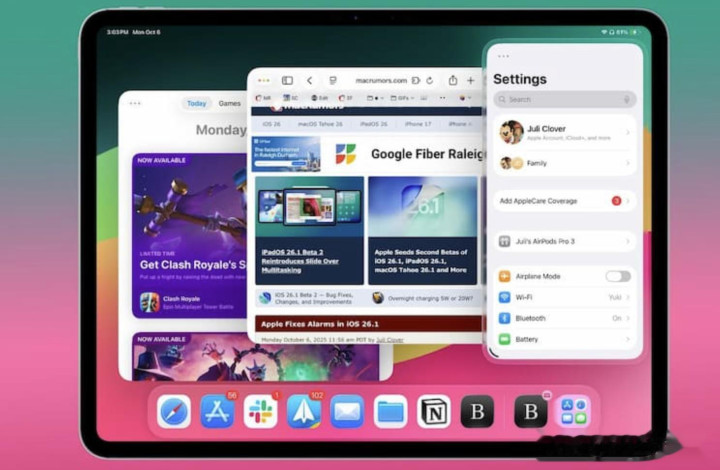Open the MR bookmark in the favorites bar
Image resolution: width=720 pixels, height=470 pixels.
(264, 98)
